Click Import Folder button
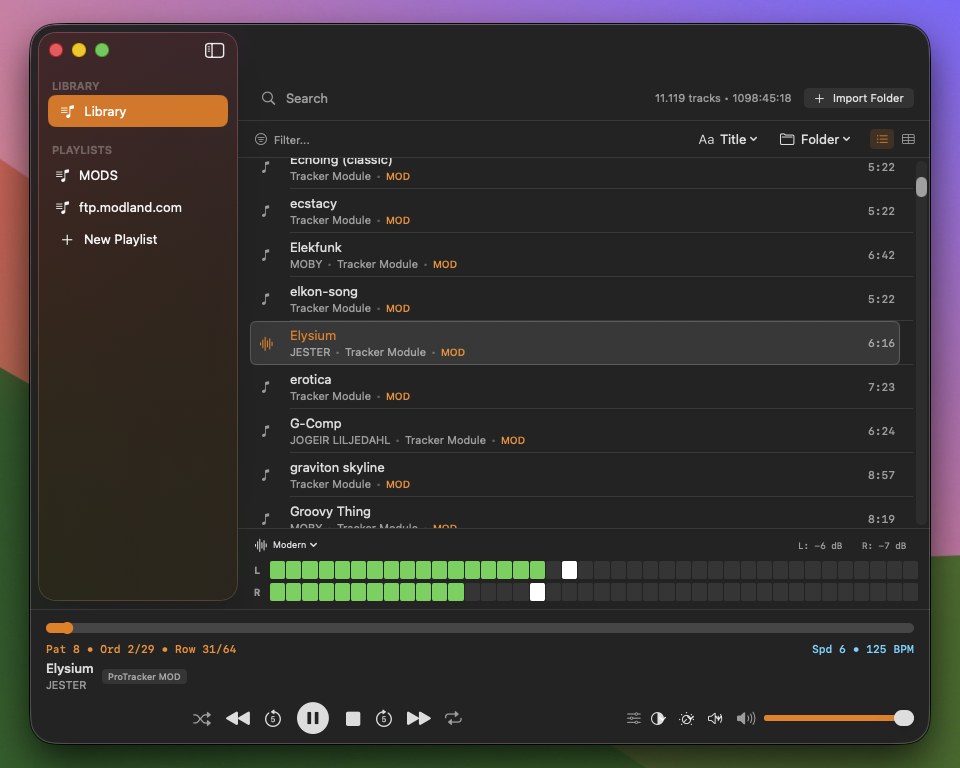The image size is (960, 768). coord(859,98)
